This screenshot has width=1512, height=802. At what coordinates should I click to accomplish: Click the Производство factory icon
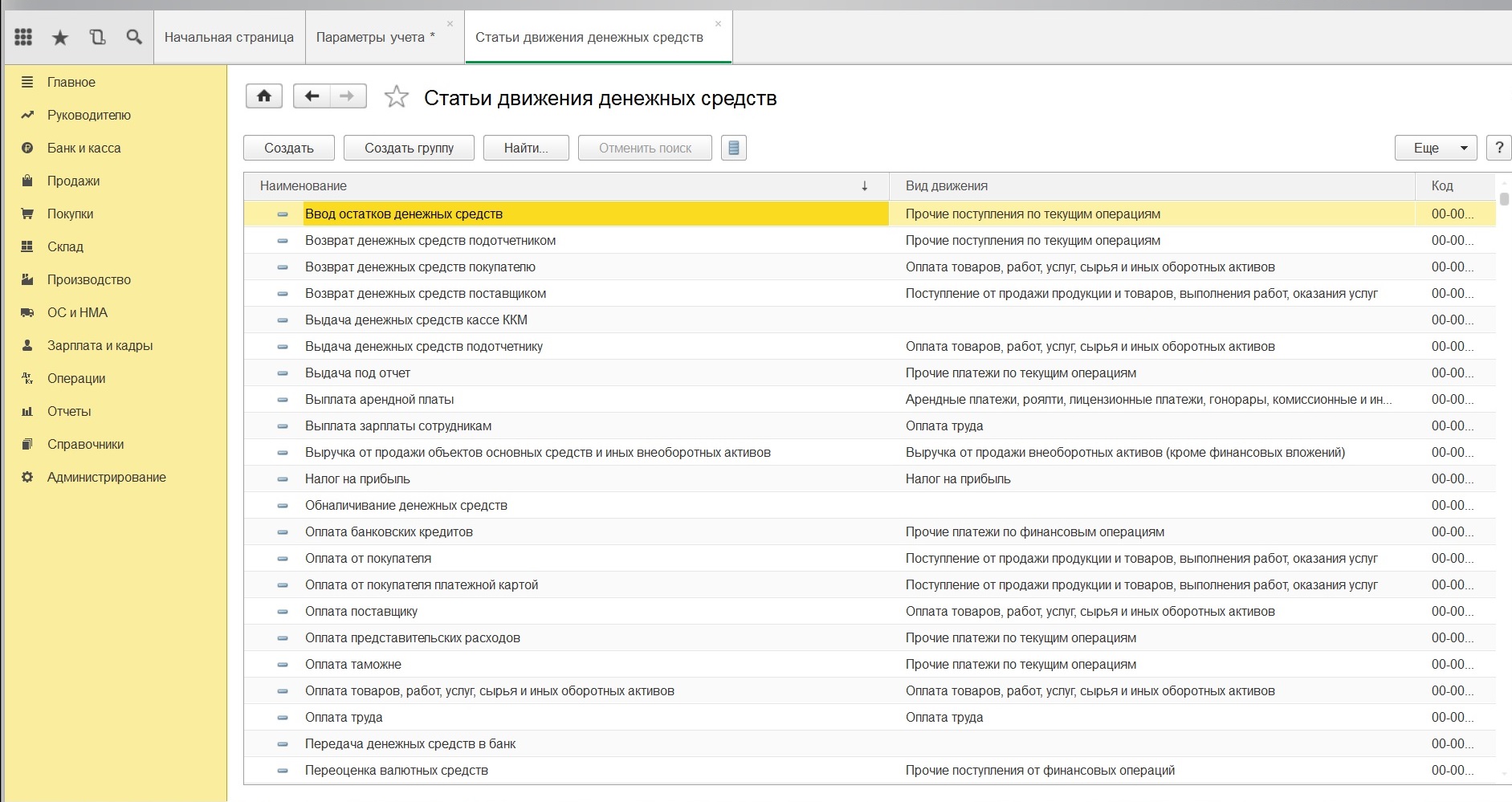pos(27,279)
